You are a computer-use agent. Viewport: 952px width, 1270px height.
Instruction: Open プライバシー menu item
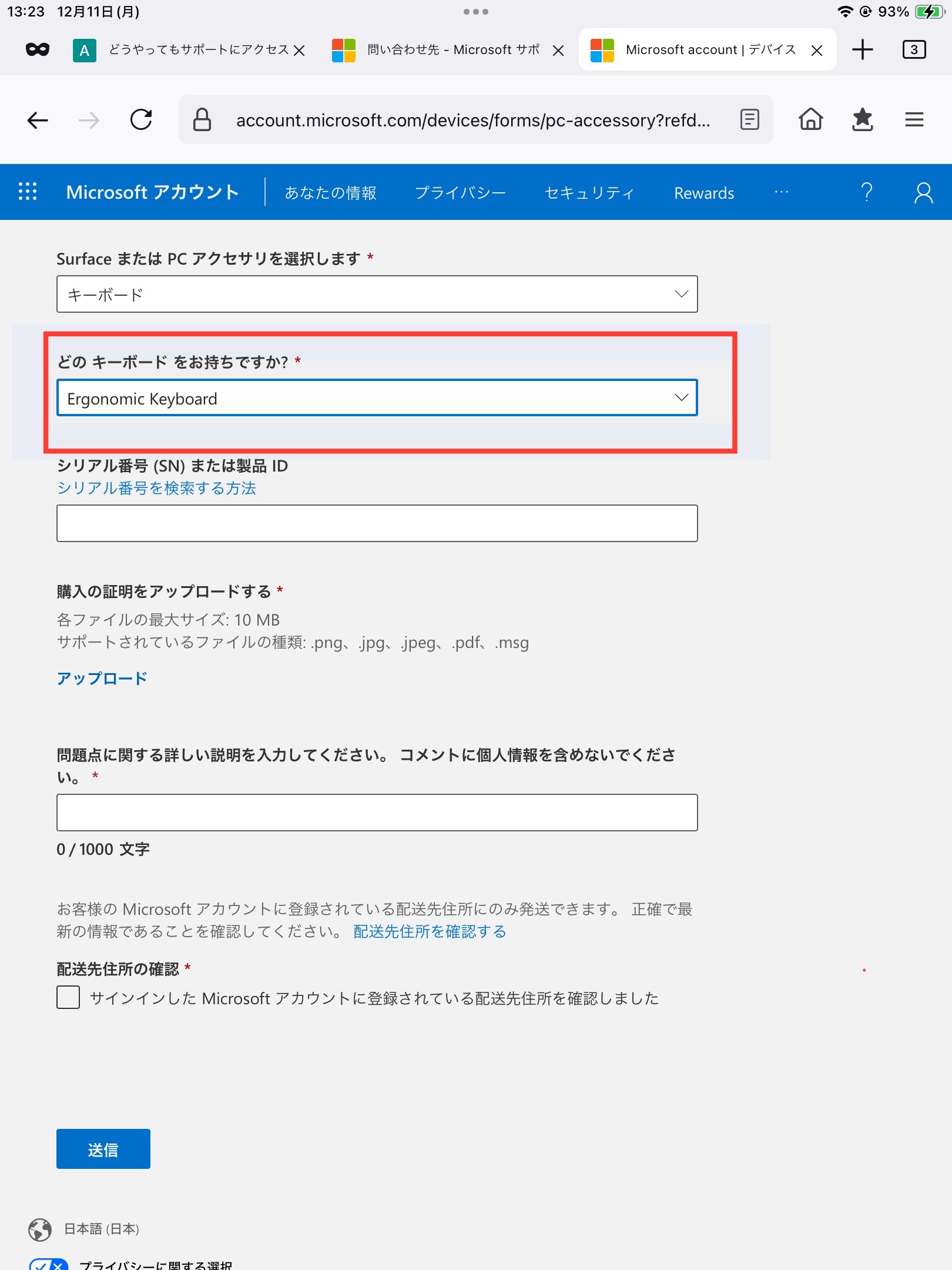(x=460, y=193)
